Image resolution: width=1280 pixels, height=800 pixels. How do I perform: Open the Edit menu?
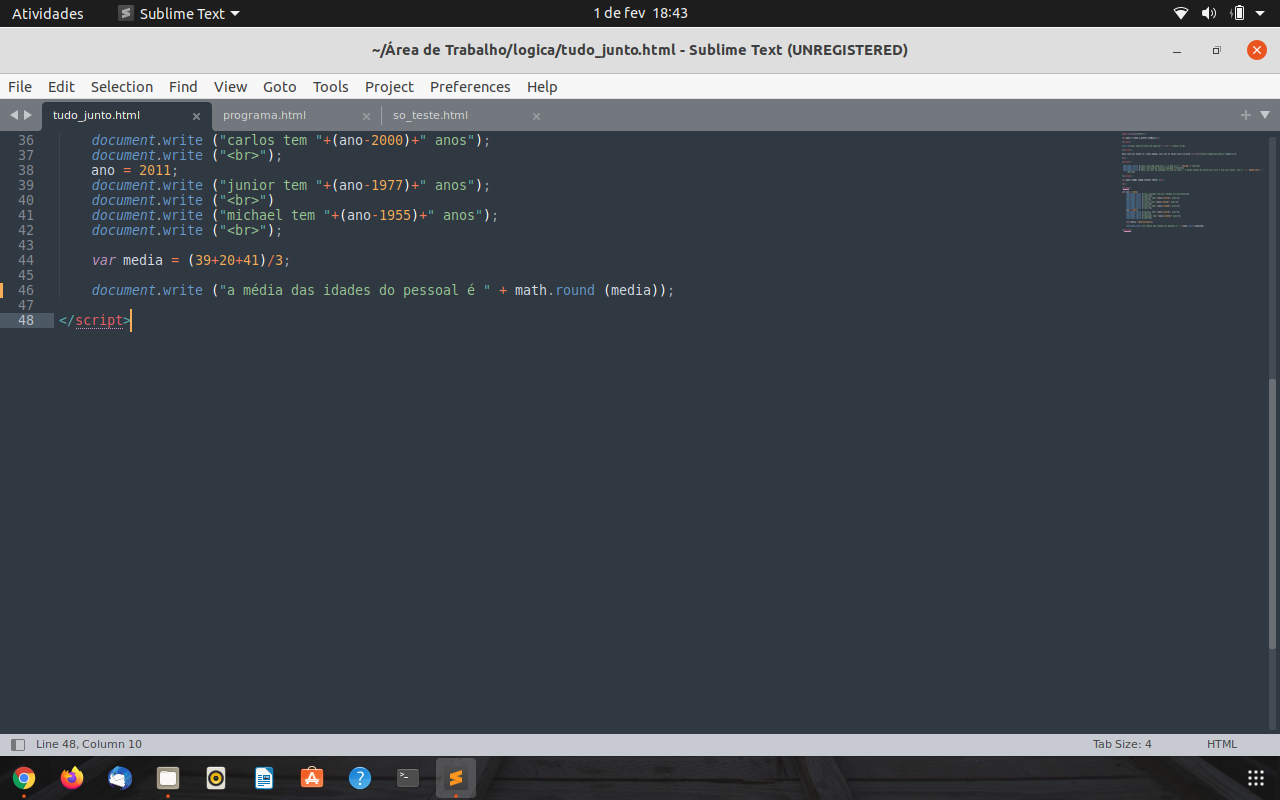[x=61, y=87]
